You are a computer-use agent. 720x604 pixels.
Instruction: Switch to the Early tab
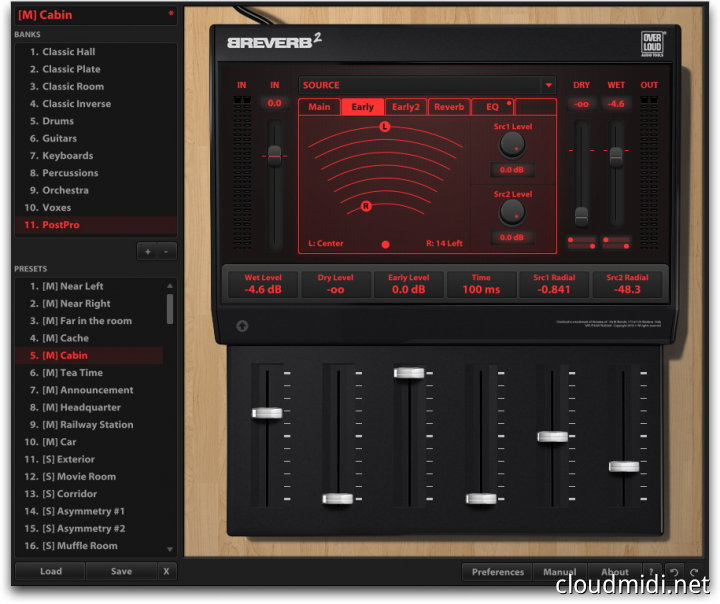point(363,107)
